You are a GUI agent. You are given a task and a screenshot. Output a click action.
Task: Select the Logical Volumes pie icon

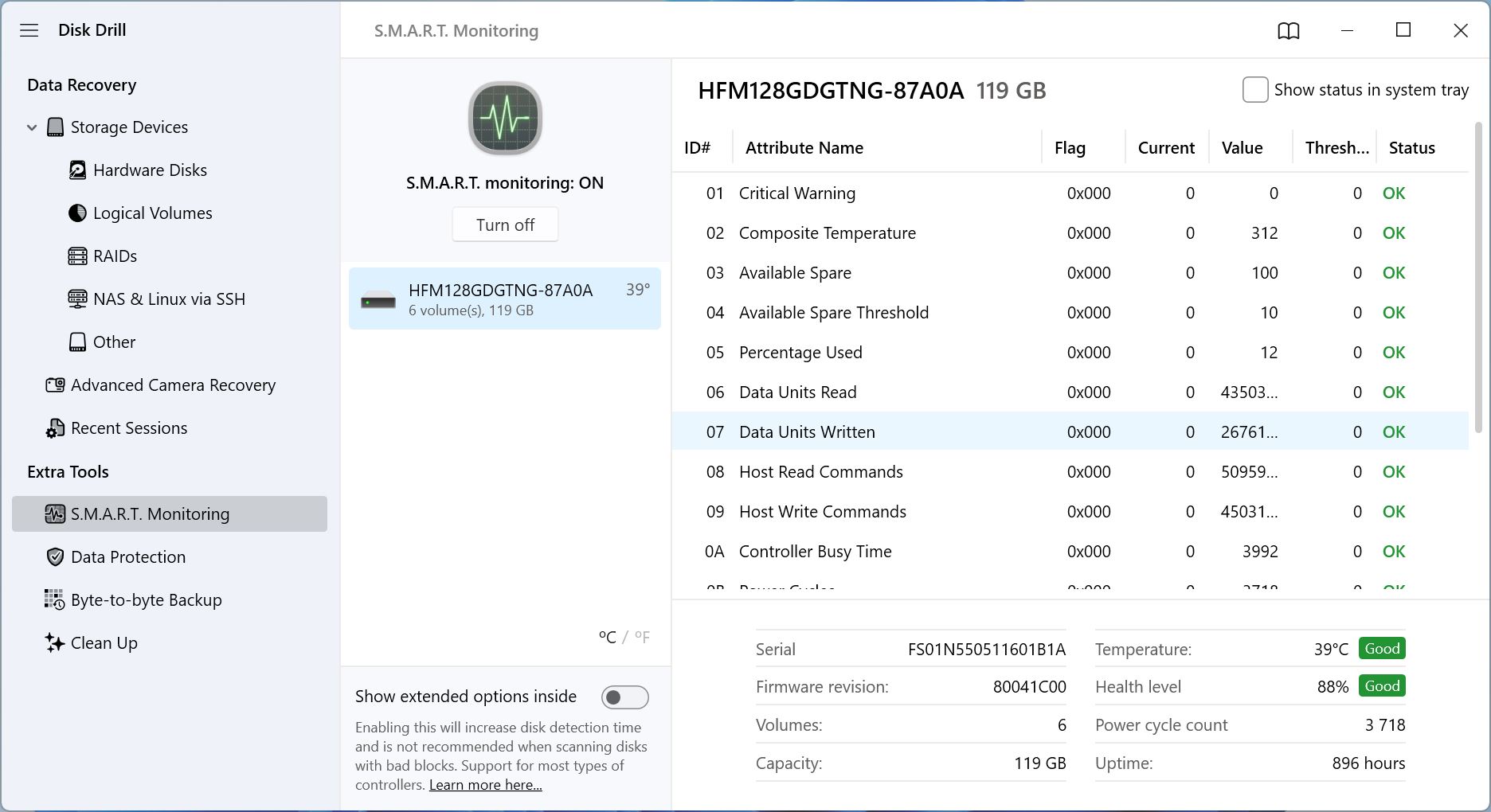pyautogui.click(x=77, y=213)
